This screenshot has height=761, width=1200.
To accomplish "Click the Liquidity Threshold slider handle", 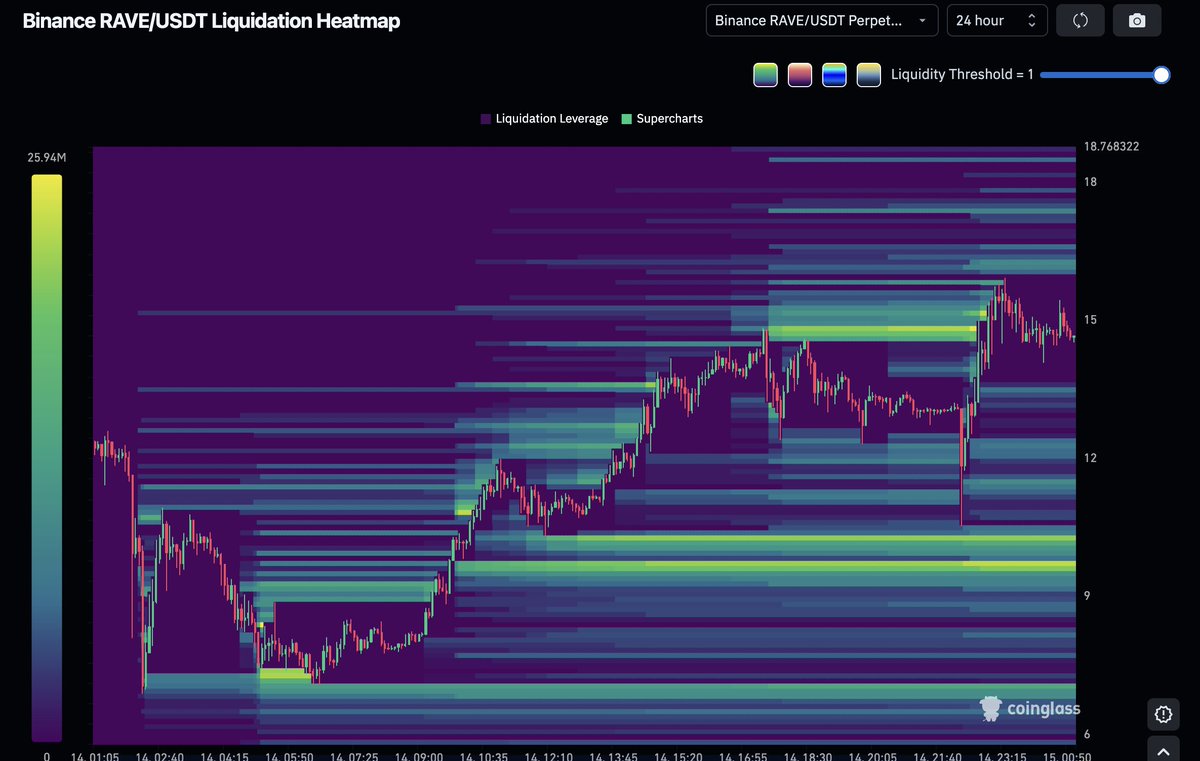I will (x=1161, y=75).
